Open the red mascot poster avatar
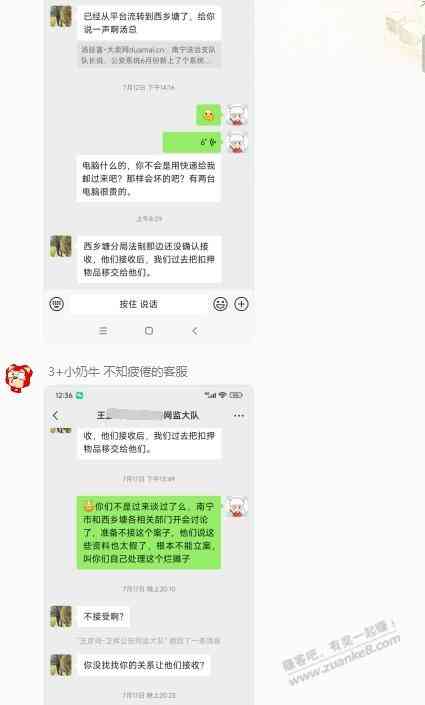 click(x=18, y=378)
